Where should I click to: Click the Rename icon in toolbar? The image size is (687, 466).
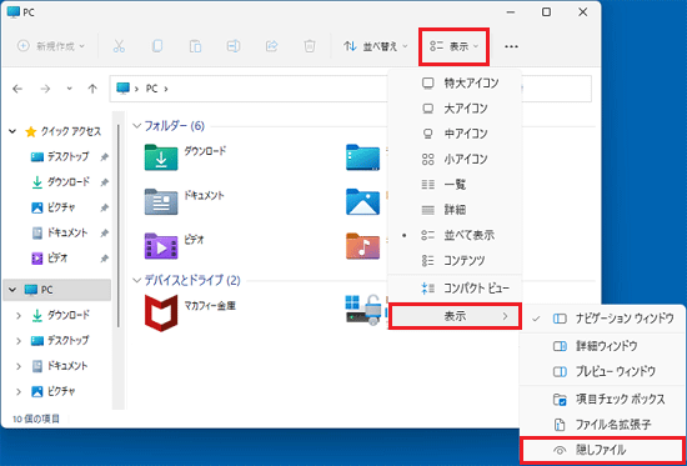point(233,46)
